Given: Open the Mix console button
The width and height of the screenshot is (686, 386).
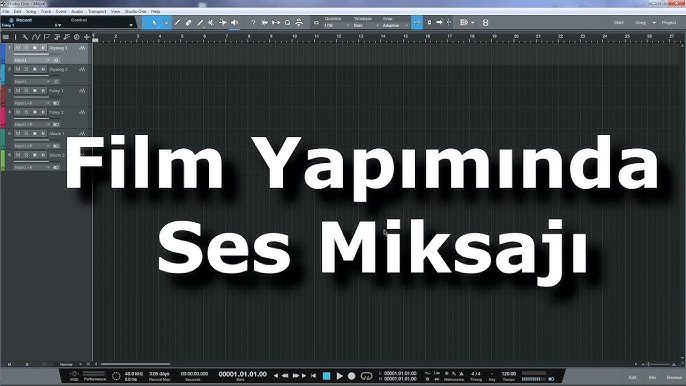Looking at the screenshot, I should (x=652, y=377).
